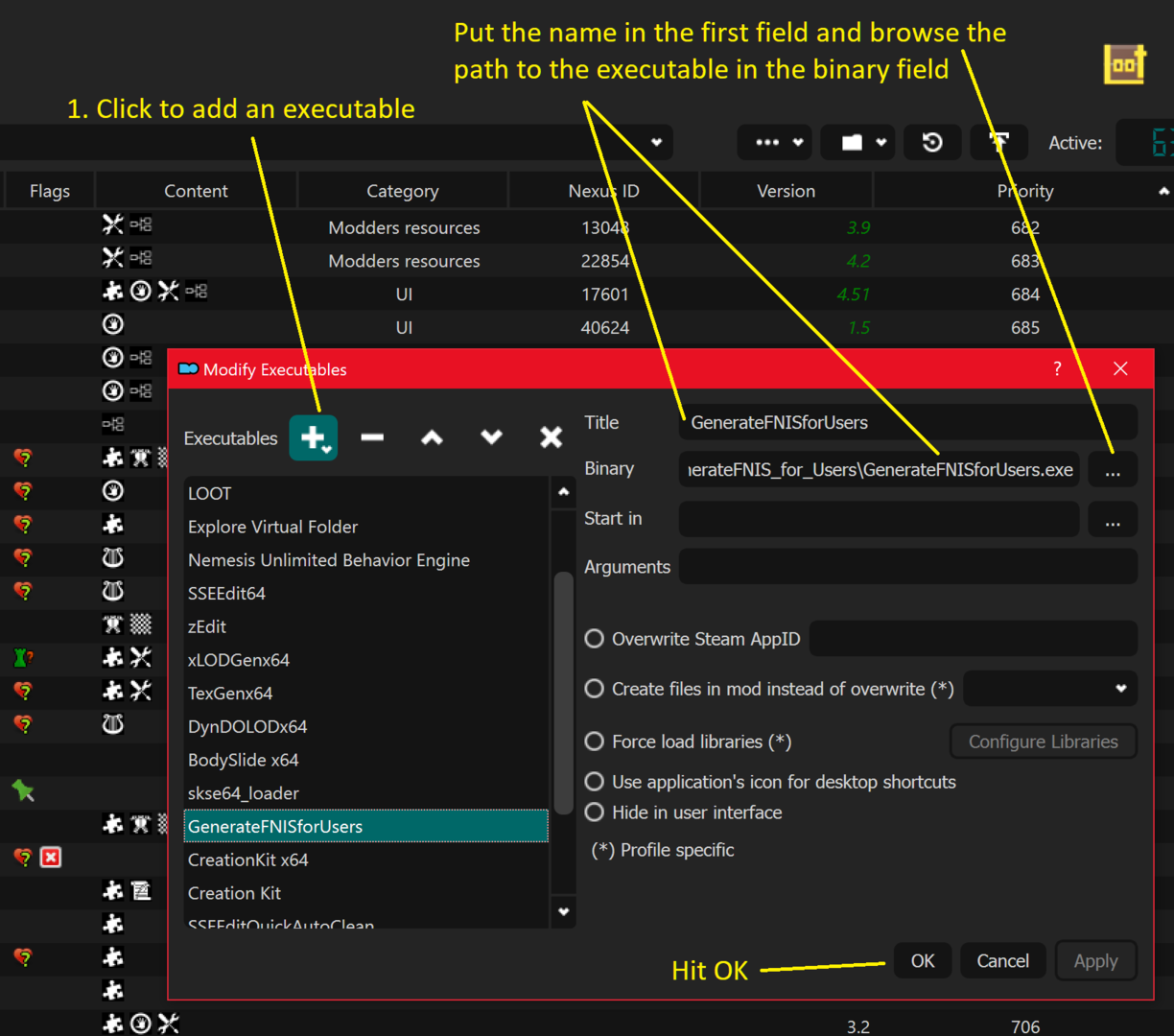Screen dimensions: 1174x1036
Task: Sort mod list by Version column
Action: (x=787, y=191)
